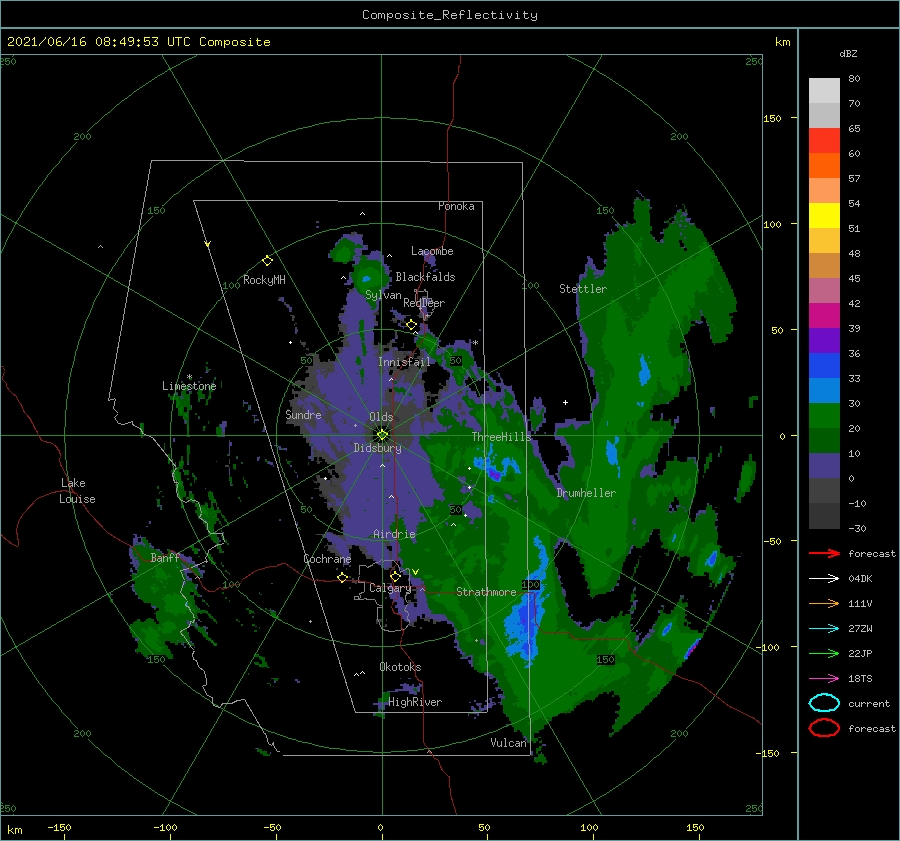Click the cyan current ellipse icon
The width and height of the screenshot is (900, 841).
click(824, 703)
